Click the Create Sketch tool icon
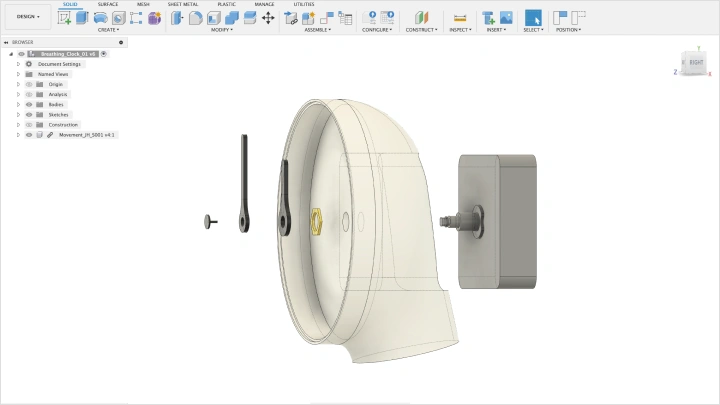The width and height of the screenshot is (720, 405). (x=65, y=18)
